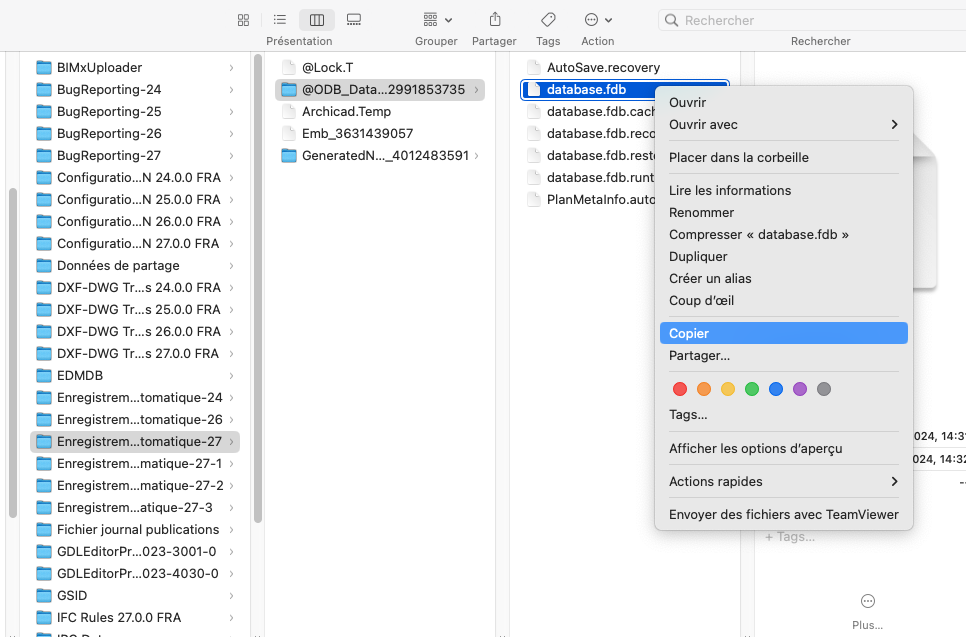Click the @Lock.T file icon
Image resolution: width=966 pixels, height=637 pixels.
click(288, 67)
